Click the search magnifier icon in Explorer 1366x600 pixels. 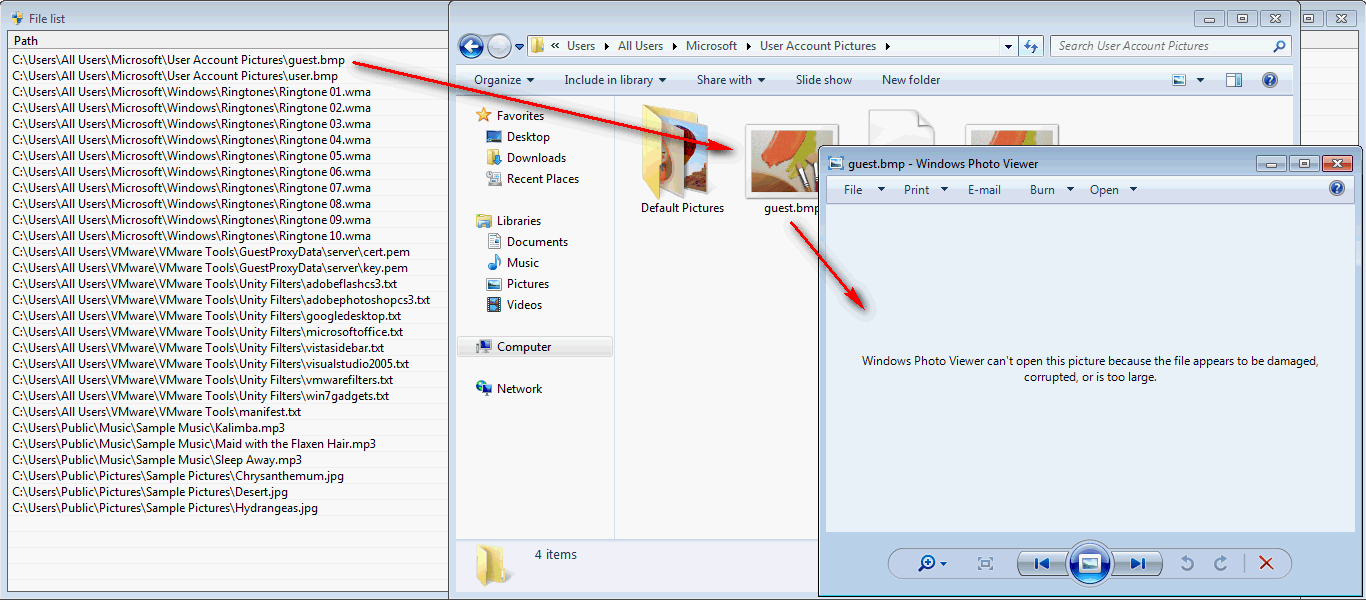(x=1279, y=46)
